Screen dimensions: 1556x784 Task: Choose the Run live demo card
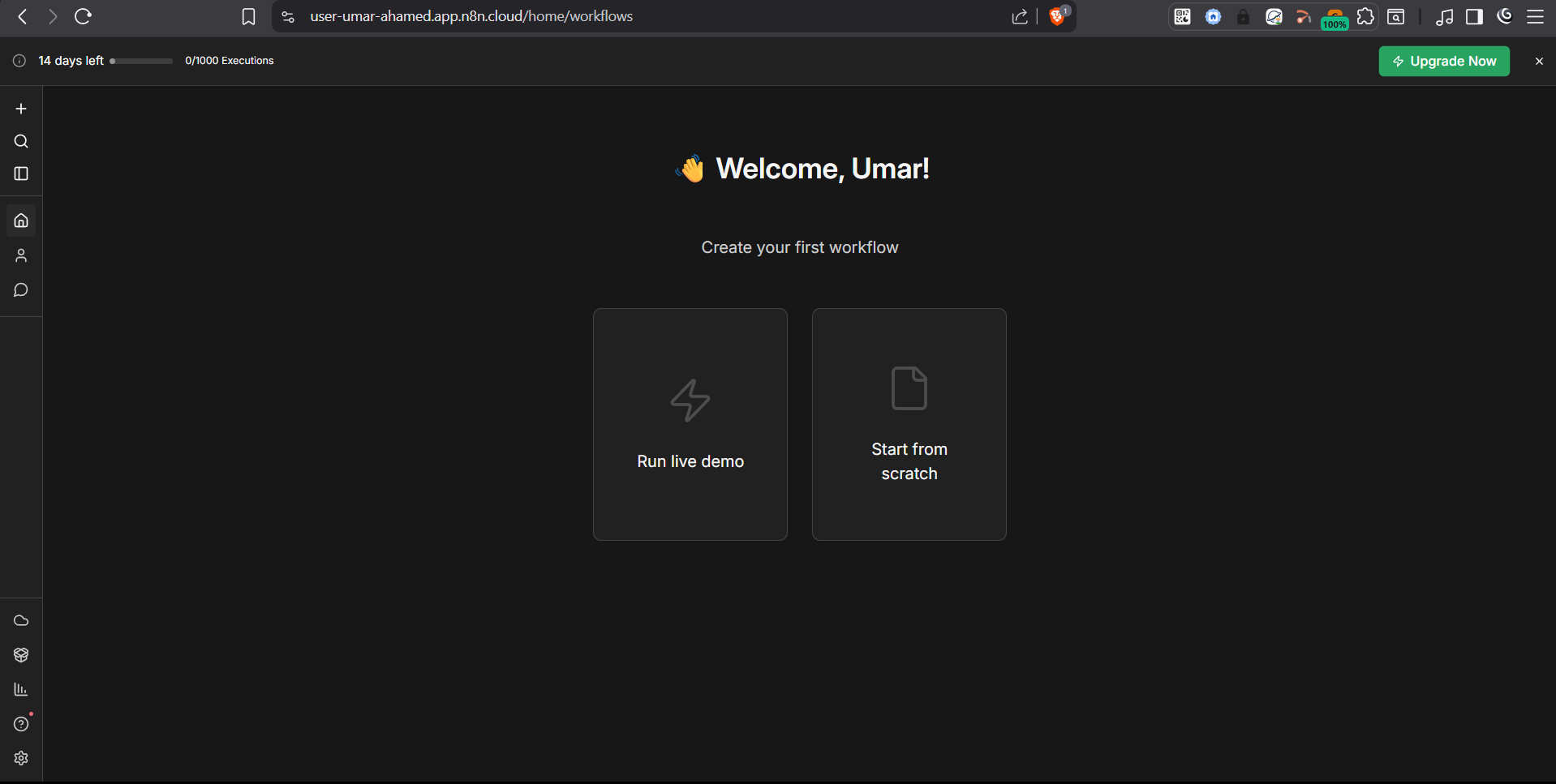[690, 424]
